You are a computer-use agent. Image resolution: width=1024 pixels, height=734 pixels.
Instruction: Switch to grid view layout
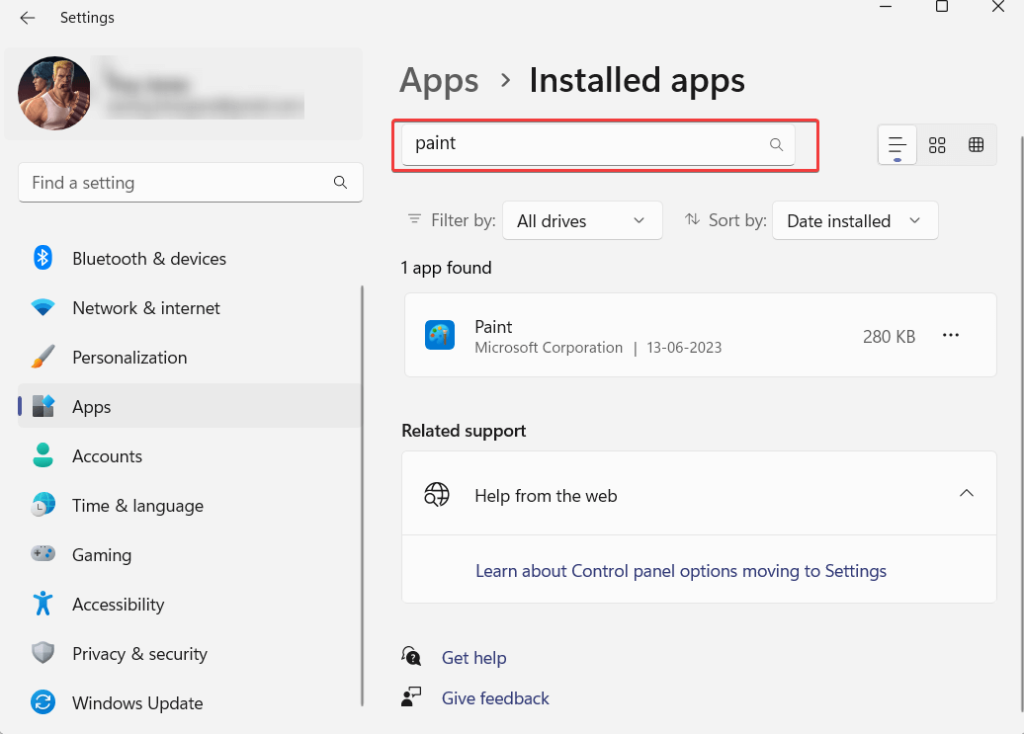(937, 145)
